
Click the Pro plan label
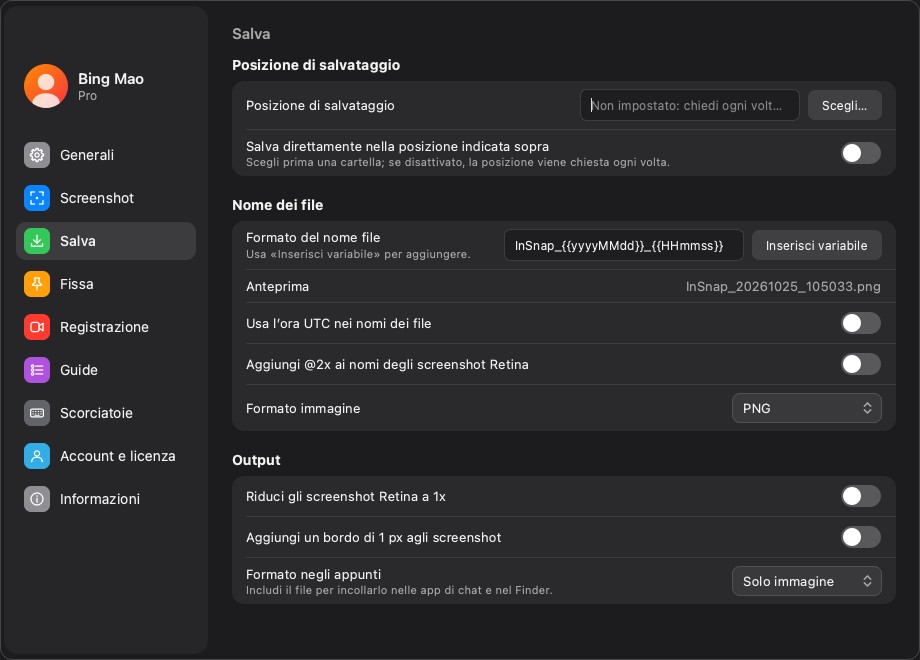click(87, 96)
